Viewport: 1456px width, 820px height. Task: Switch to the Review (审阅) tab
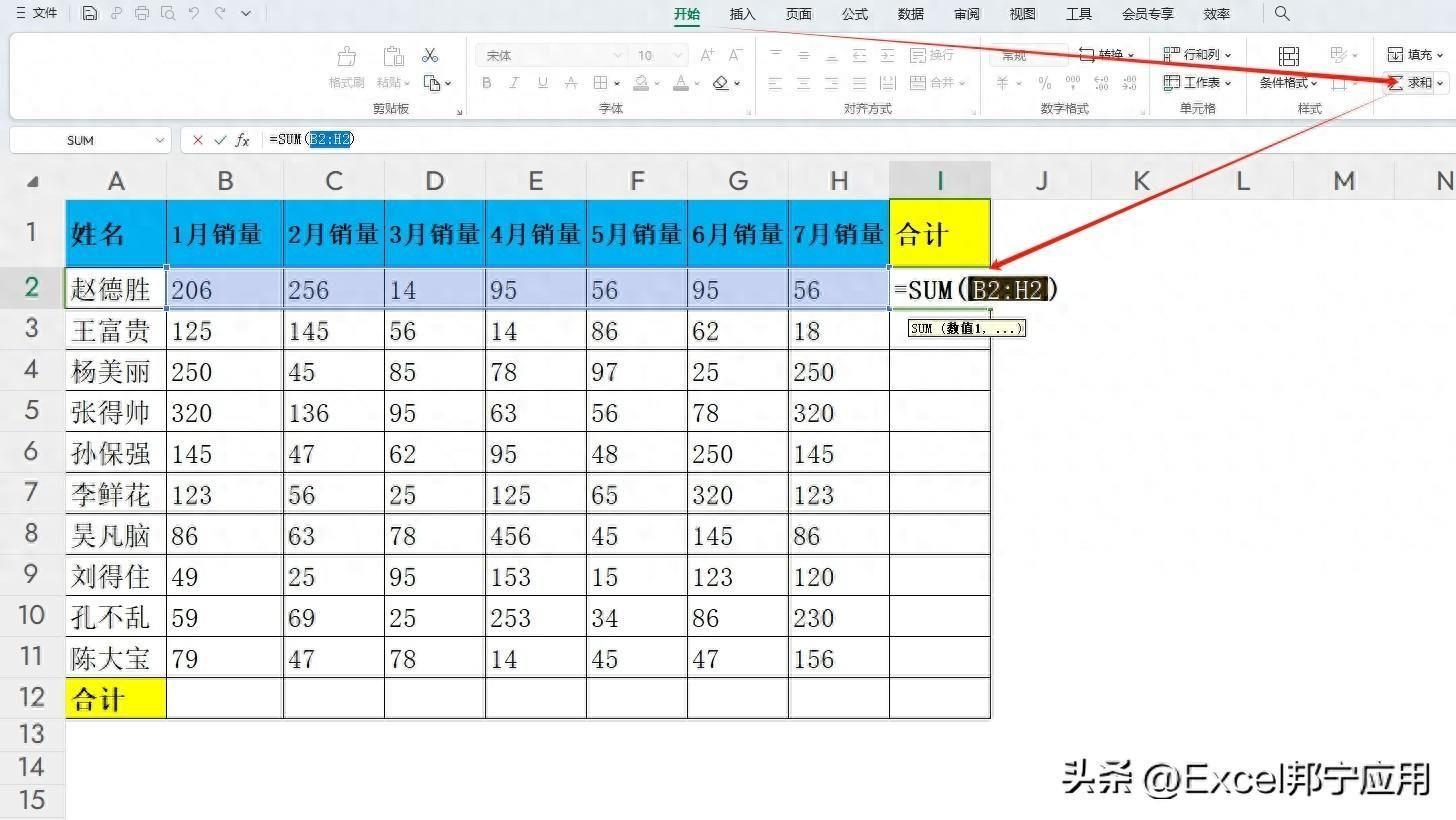click(x=966, y=14)
